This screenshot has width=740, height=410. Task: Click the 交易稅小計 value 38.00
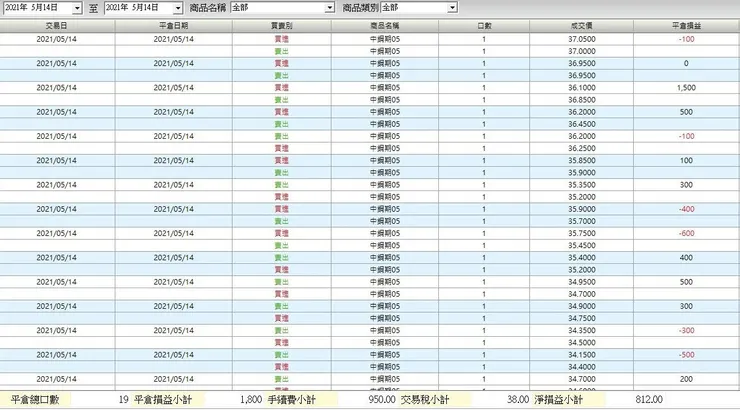coord(518,400)
